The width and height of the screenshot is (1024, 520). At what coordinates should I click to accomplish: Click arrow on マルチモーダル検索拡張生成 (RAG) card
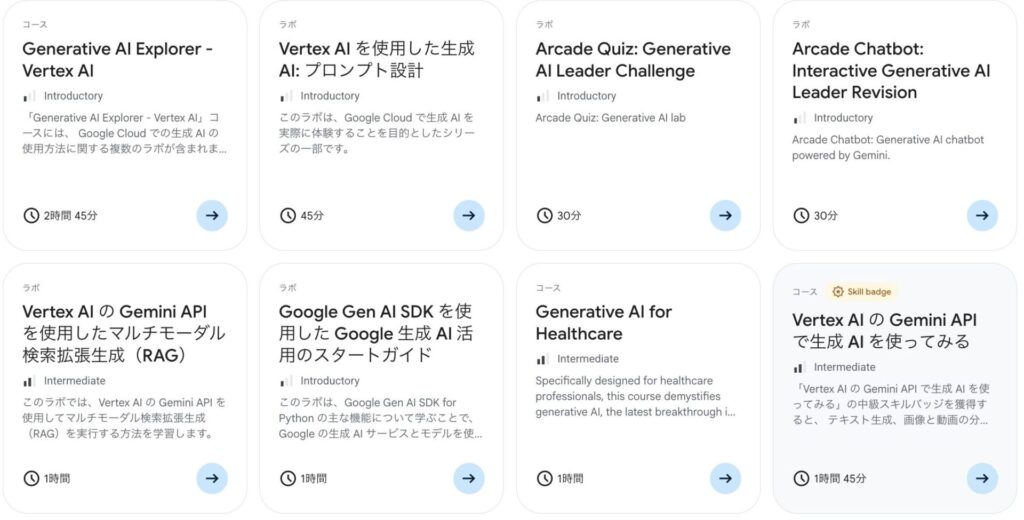click(212, 478)
